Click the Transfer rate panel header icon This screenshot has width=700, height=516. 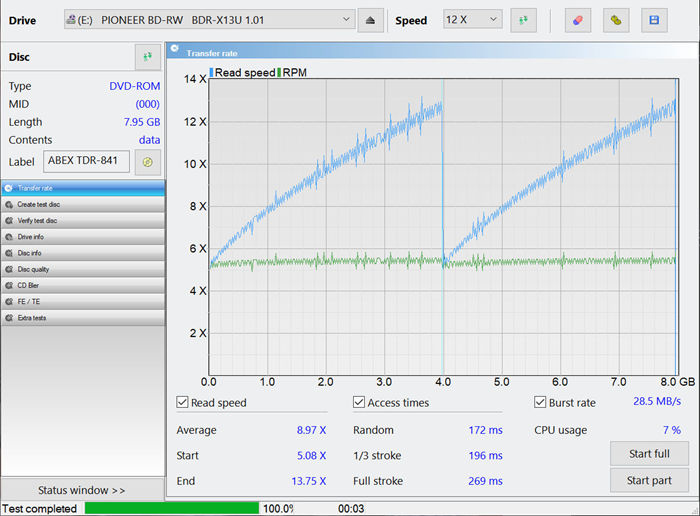[x=174, y=49]
